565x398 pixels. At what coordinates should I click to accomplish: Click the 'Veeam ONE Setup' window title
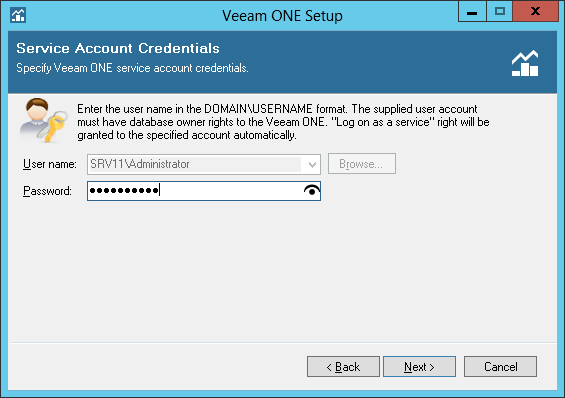click(282, 16)
